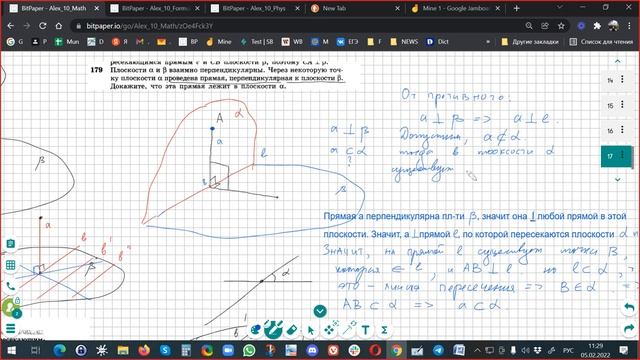Open the color palette tool
Image resolution: width=640 pixels, height=360 pixels.
pos(256,330)
